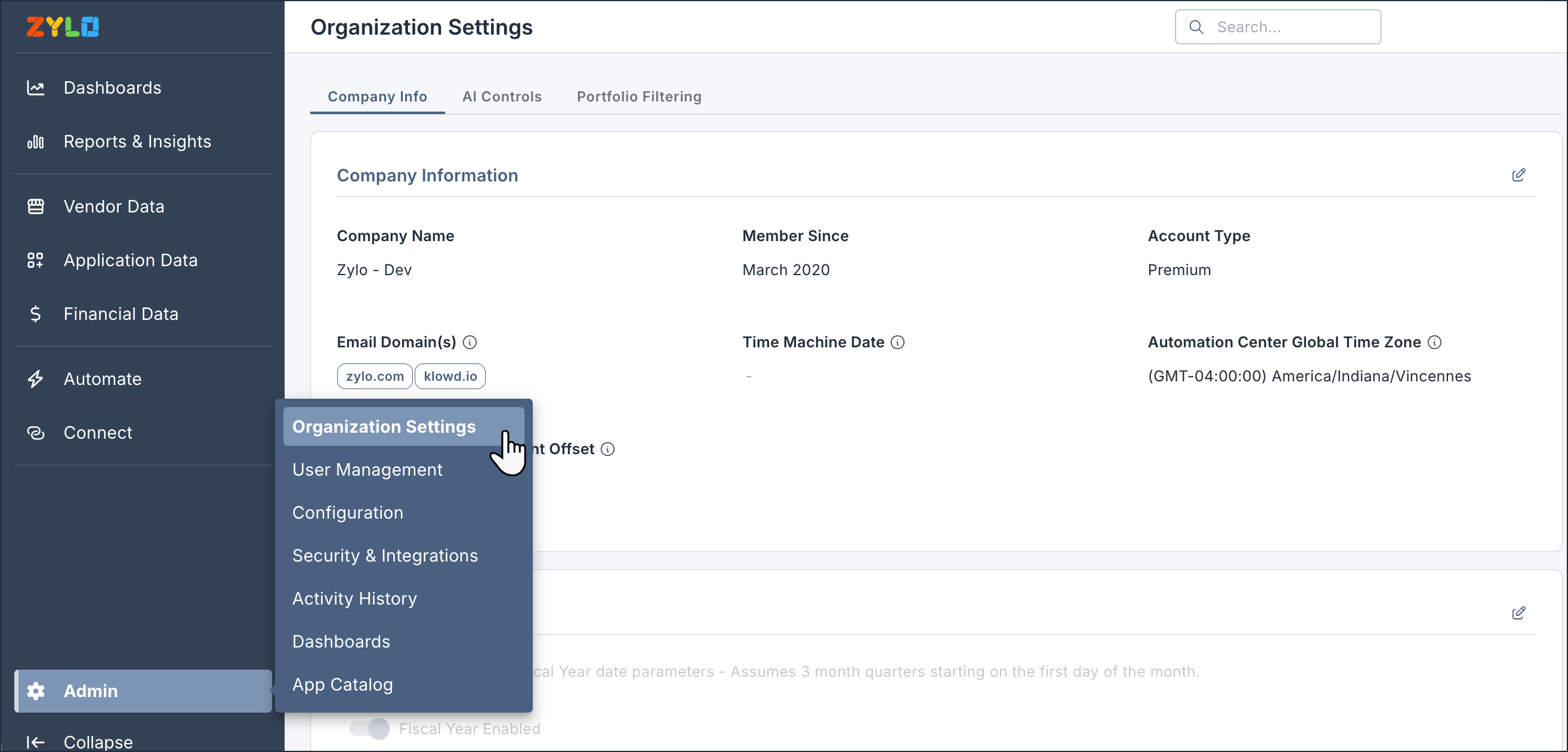Switch to the Company Info tab
The image size is (1568, 752).
point(378,96)
